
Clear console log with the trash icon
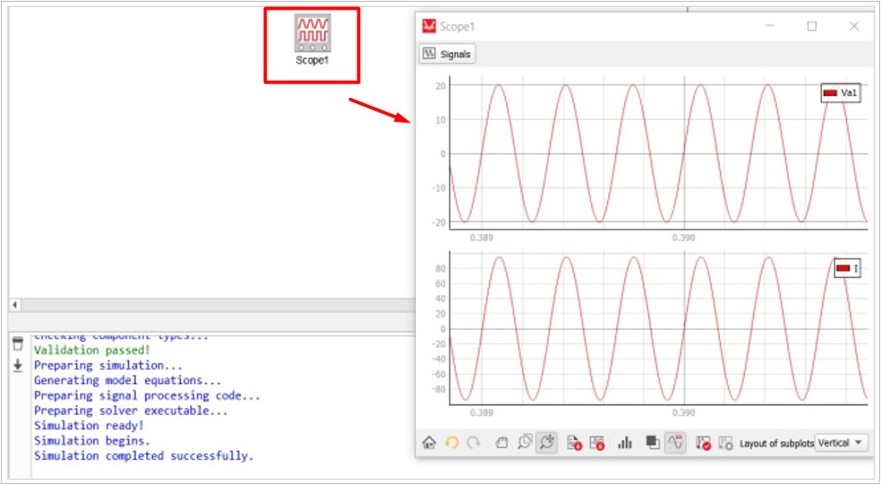pos(17,344)
